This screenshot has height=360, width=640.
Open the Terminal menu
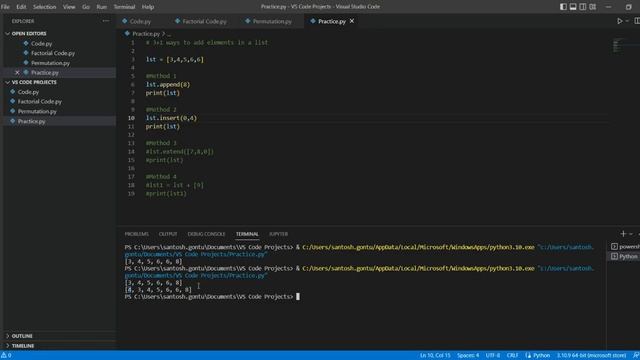124,7
